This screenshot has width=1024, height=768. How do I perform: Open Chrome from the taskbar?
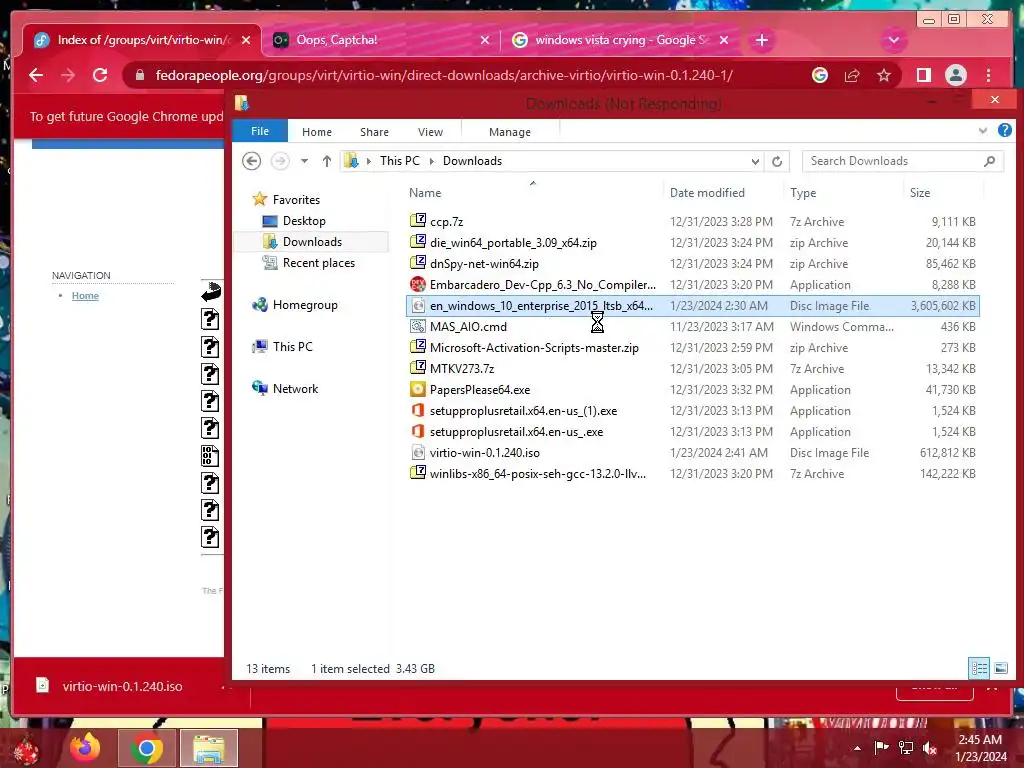click(x=146, y=748)
